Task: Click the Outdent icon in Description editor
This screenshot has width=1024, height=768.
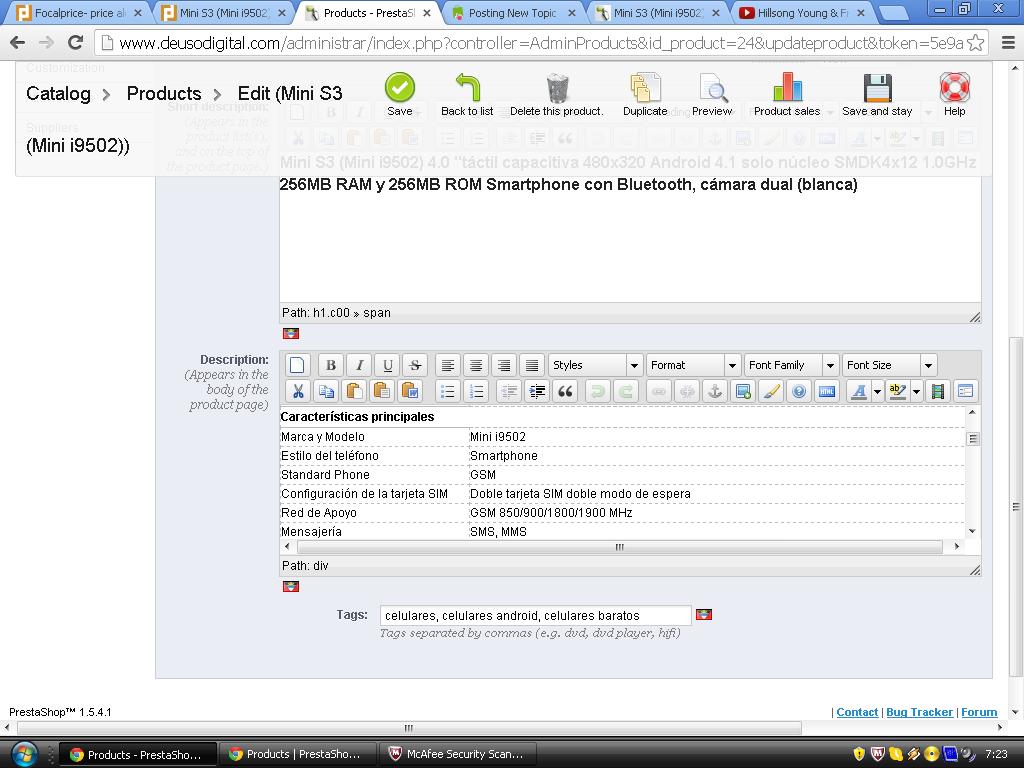Action: [509, 392]
